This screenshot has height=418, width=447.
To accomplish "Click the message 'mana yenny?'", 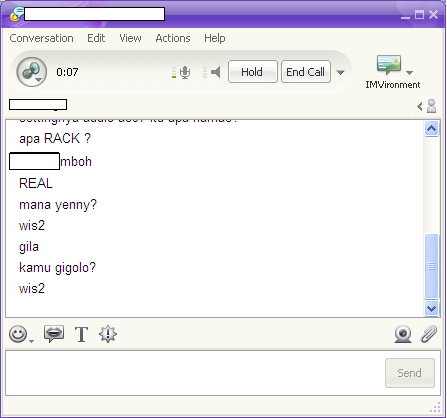I will click(58, 205).
